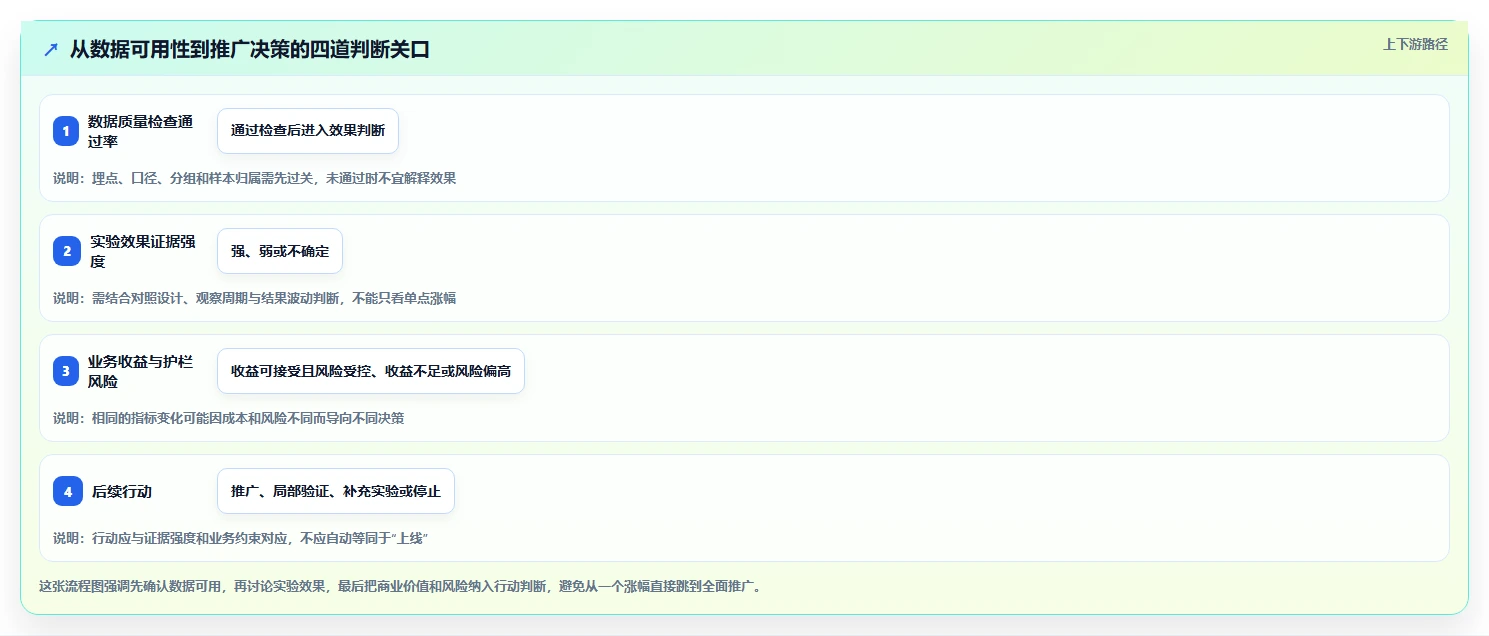Click the 收益可接受且风险受控、收益不足或风险偏高 chip
The image size is (1489, 636).
click(371, 371)
